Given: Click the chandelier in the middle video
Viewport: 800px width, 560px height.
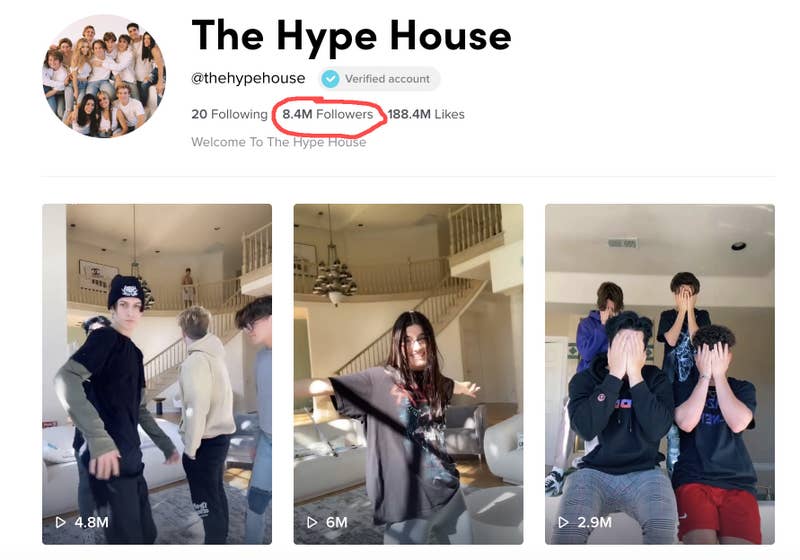Looking at the screenshot, I should point(334,281).
